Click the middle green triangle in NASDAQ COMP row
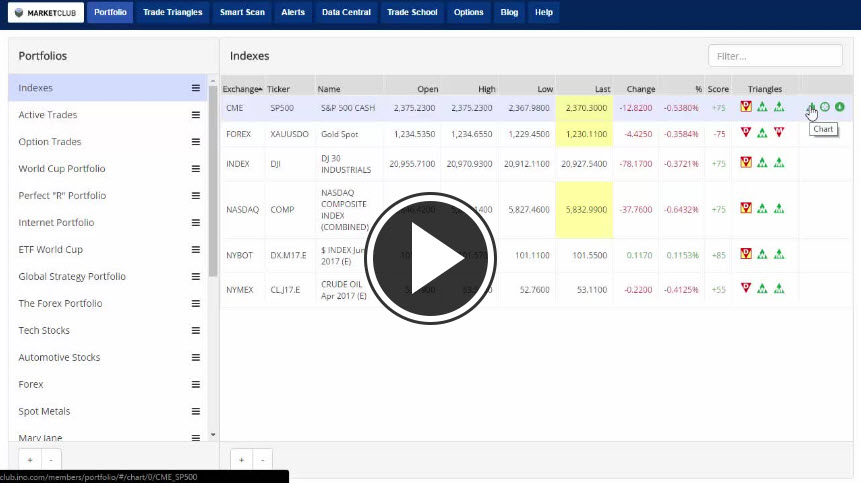 762,208
